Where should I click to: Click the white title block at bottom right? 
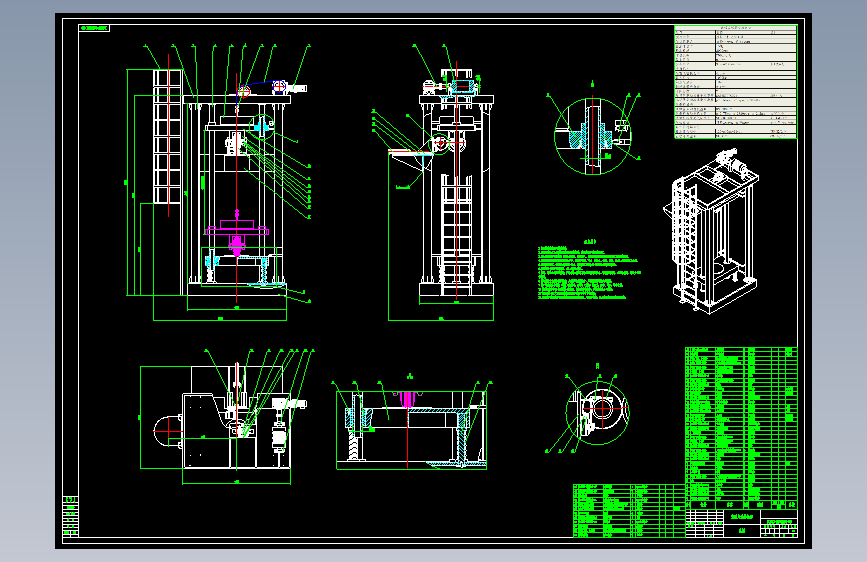pos(741,523)
